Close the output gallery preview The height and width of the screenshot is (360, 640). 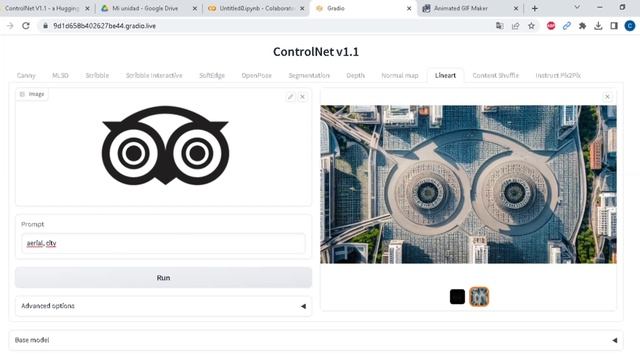pyautogui.click(x=607, y=97)
